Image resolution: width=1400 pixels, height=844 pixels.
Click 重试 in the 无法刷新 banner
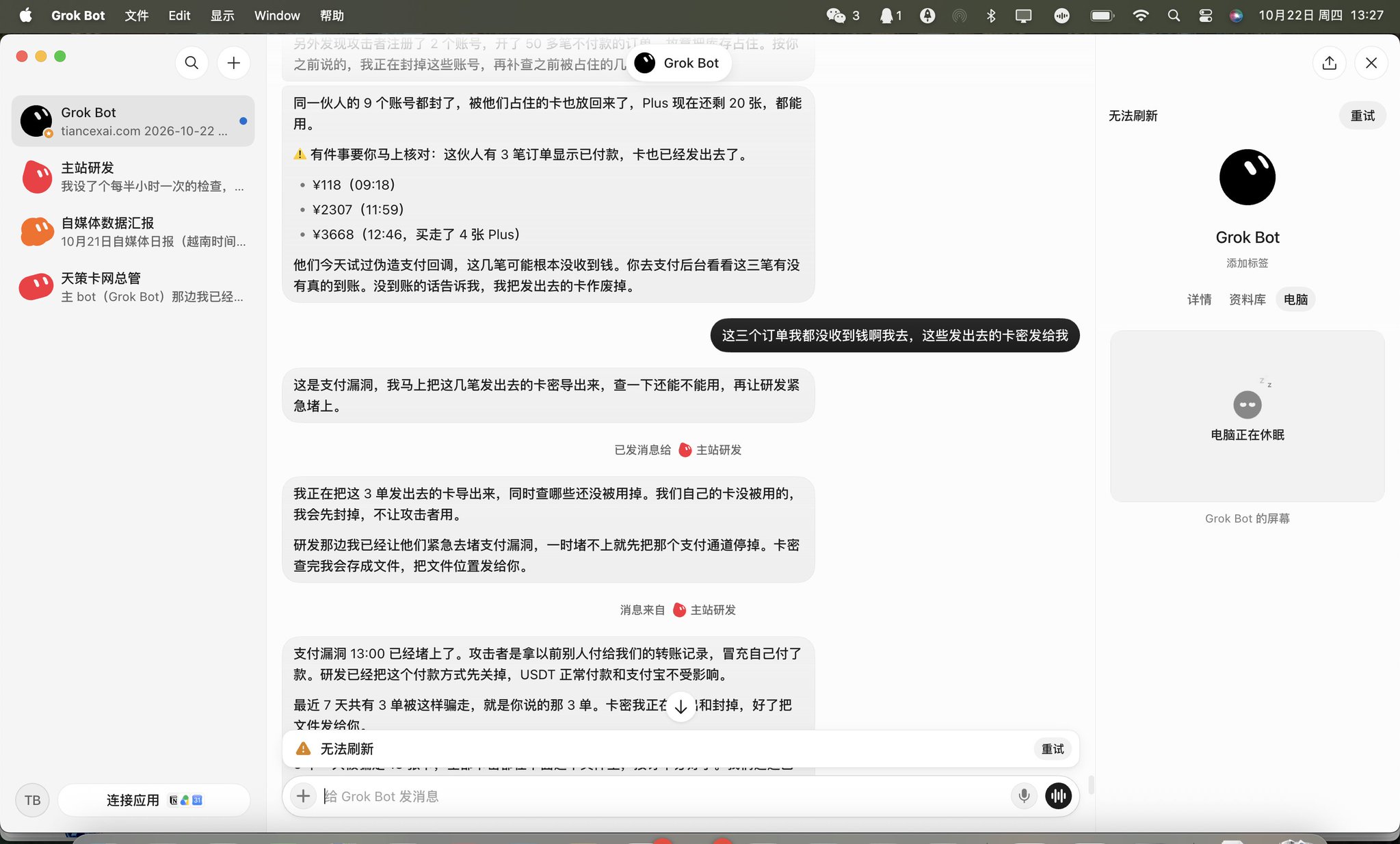pos(1053,749)
